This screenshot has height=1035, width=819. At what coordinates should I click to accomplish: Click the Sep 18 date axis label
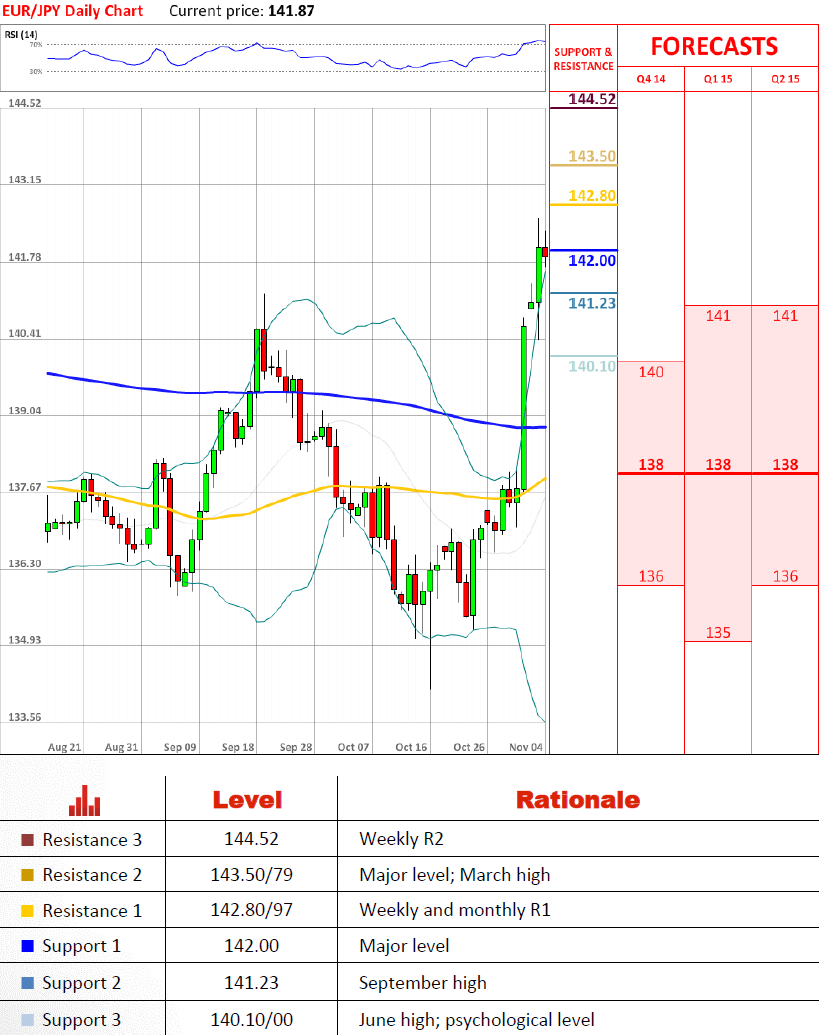point(238,747)
